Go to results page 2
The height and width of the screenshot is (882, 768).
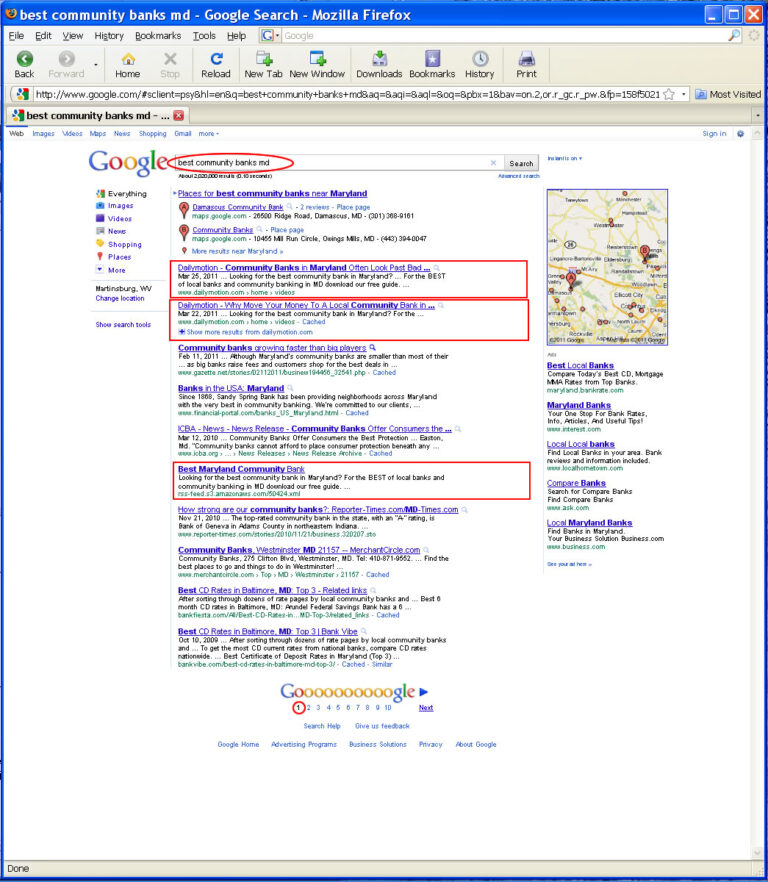click(308, 708)
